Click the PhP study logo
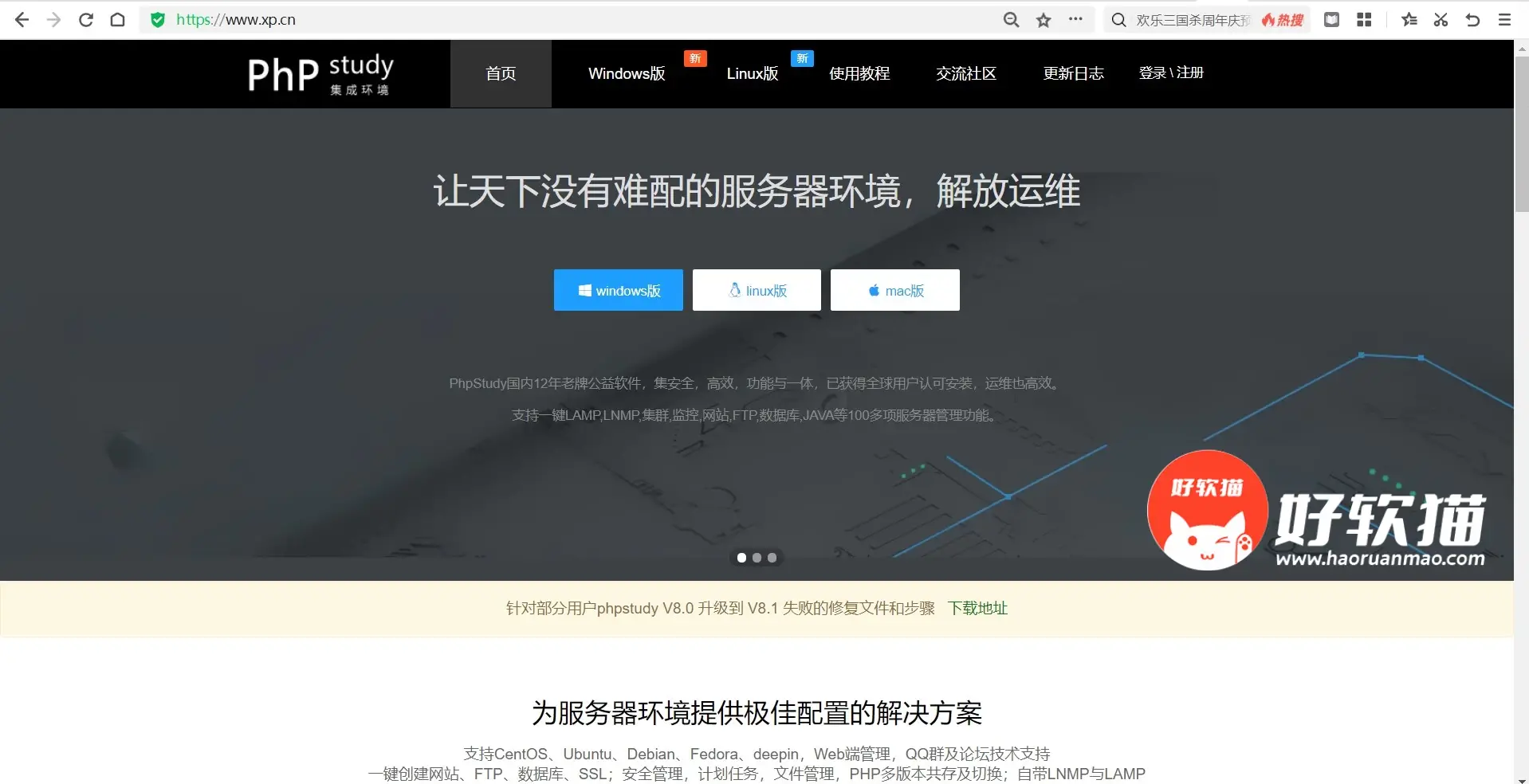 click(x=320, y=74)
